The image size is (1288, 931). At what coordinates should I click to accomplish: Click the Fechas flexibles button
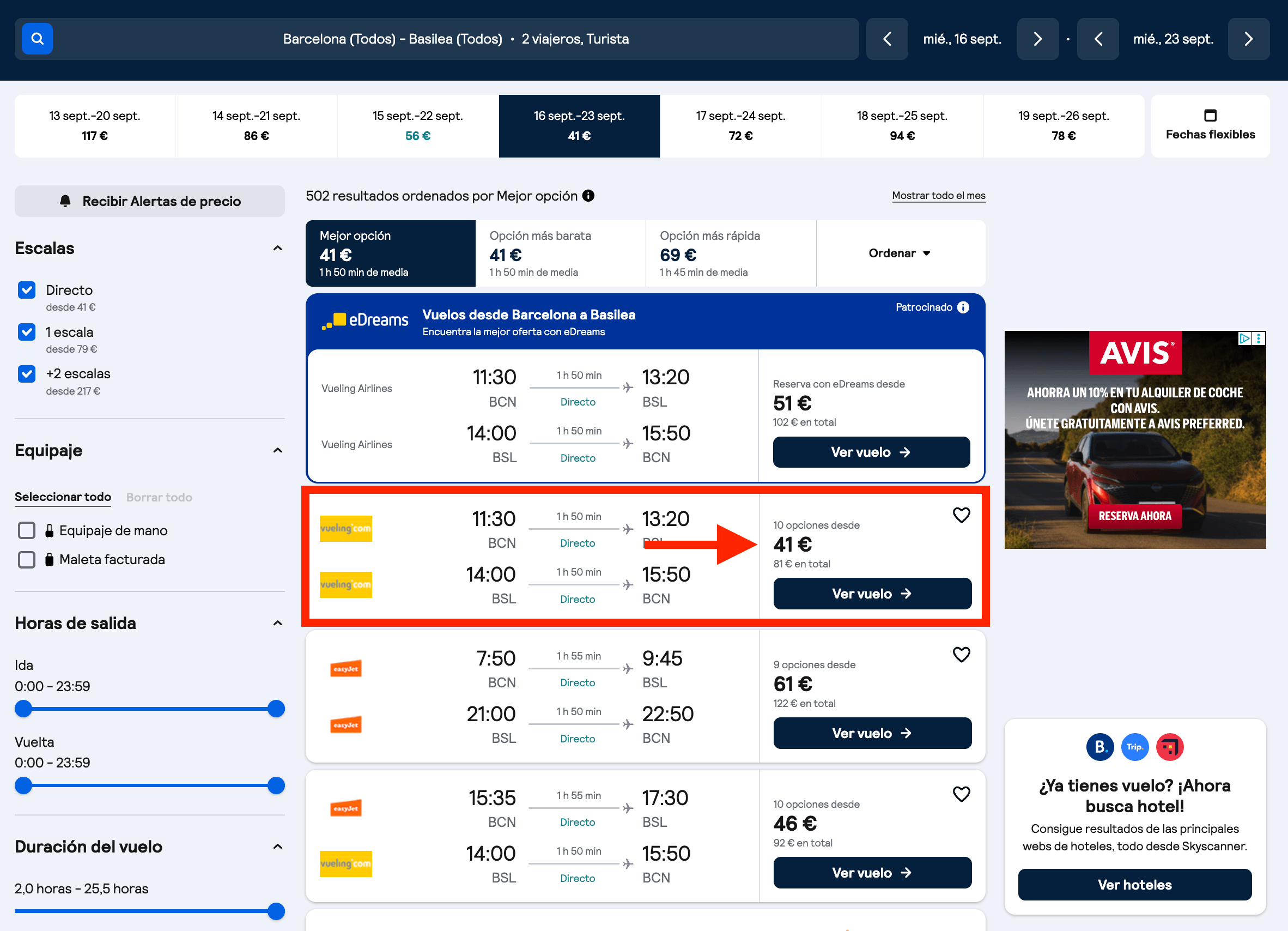point(1210,125)
